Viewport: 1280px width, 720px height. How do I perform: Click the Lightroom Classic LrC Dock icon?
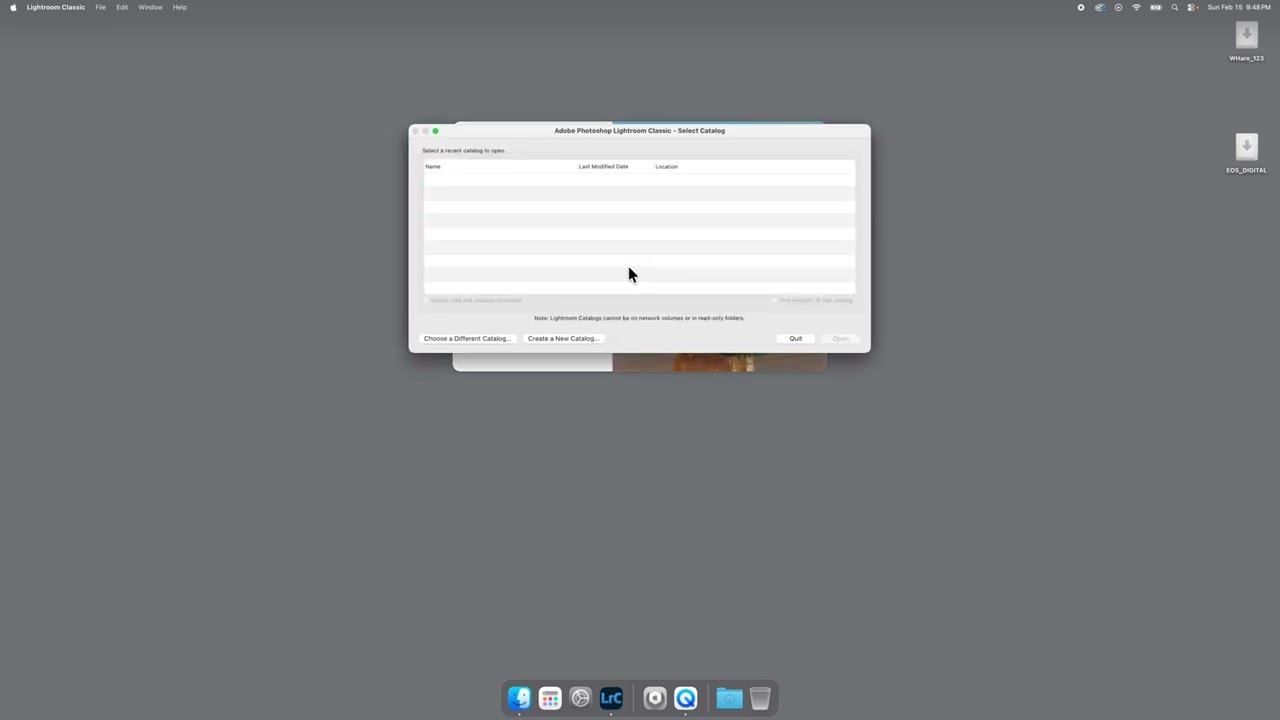(x=611, y=698)
